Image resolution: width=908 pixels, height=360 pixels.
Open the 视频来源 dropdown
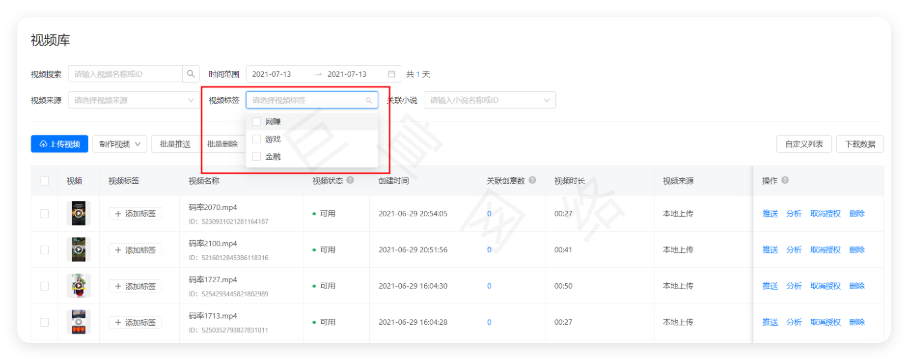tap(134, 100)
